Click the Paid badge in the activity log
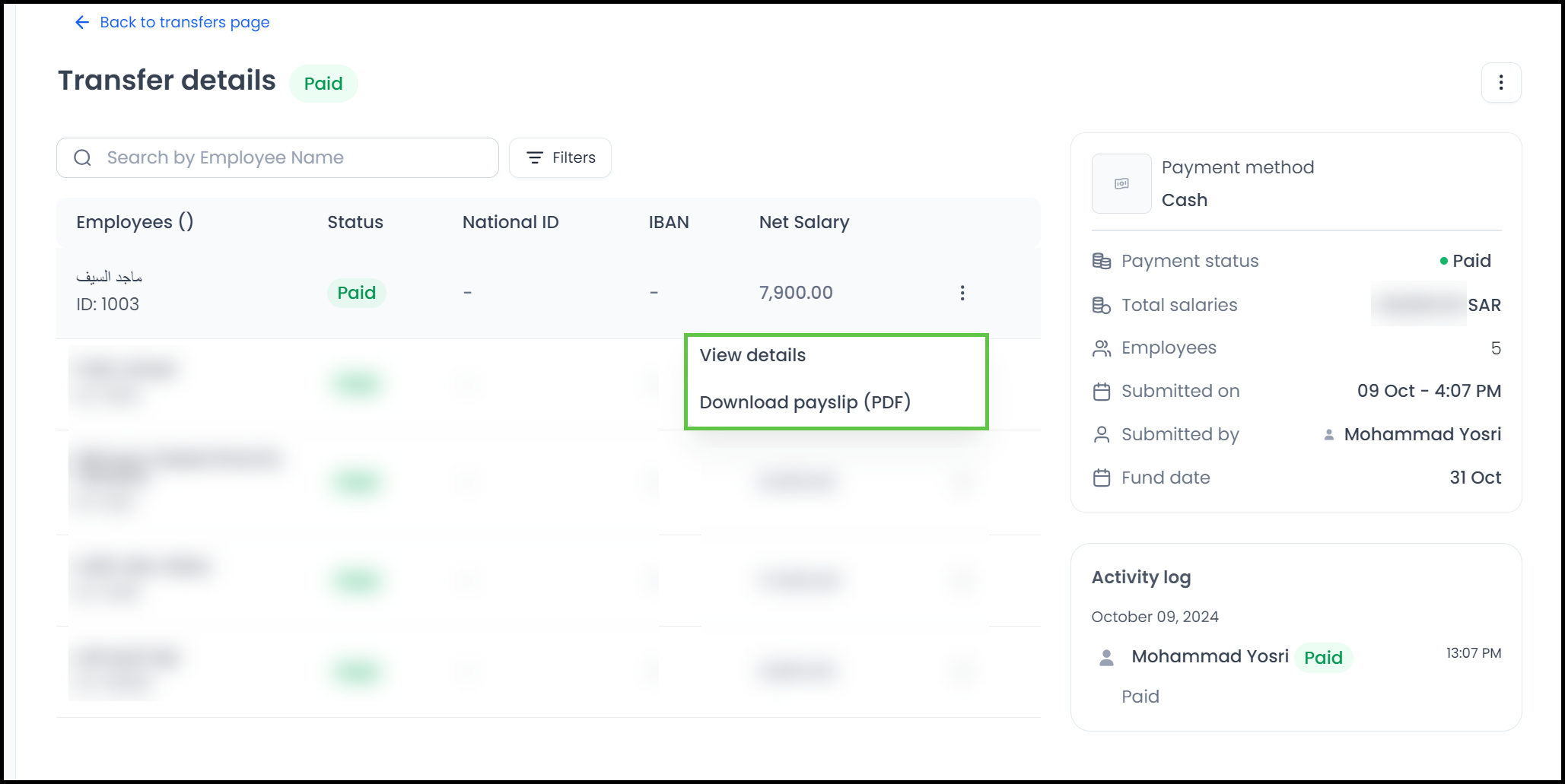The height and width of the screenshot is (784, 1565). pyautogui.click(x=1324, y=657)
